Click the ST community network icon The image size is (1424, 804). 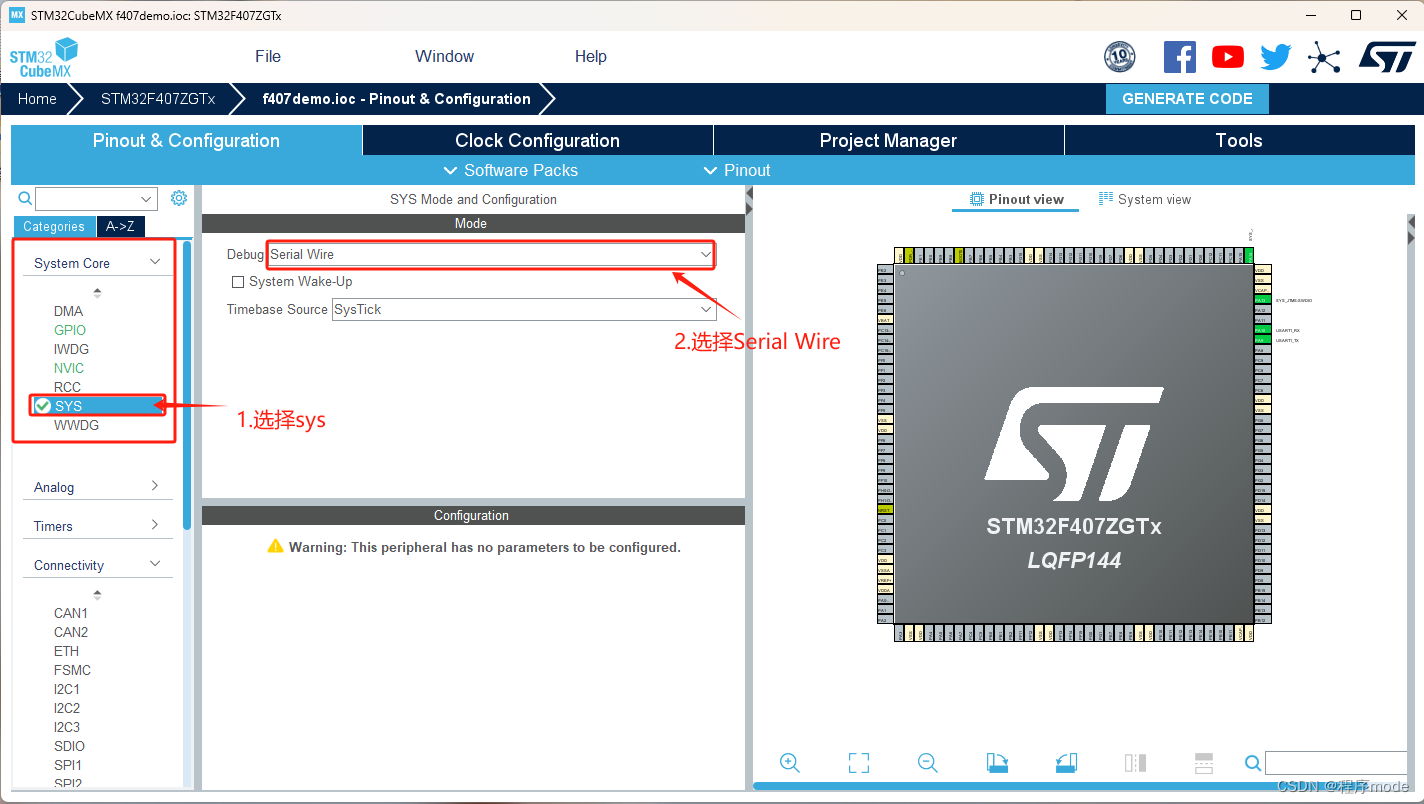point(1324,58)
